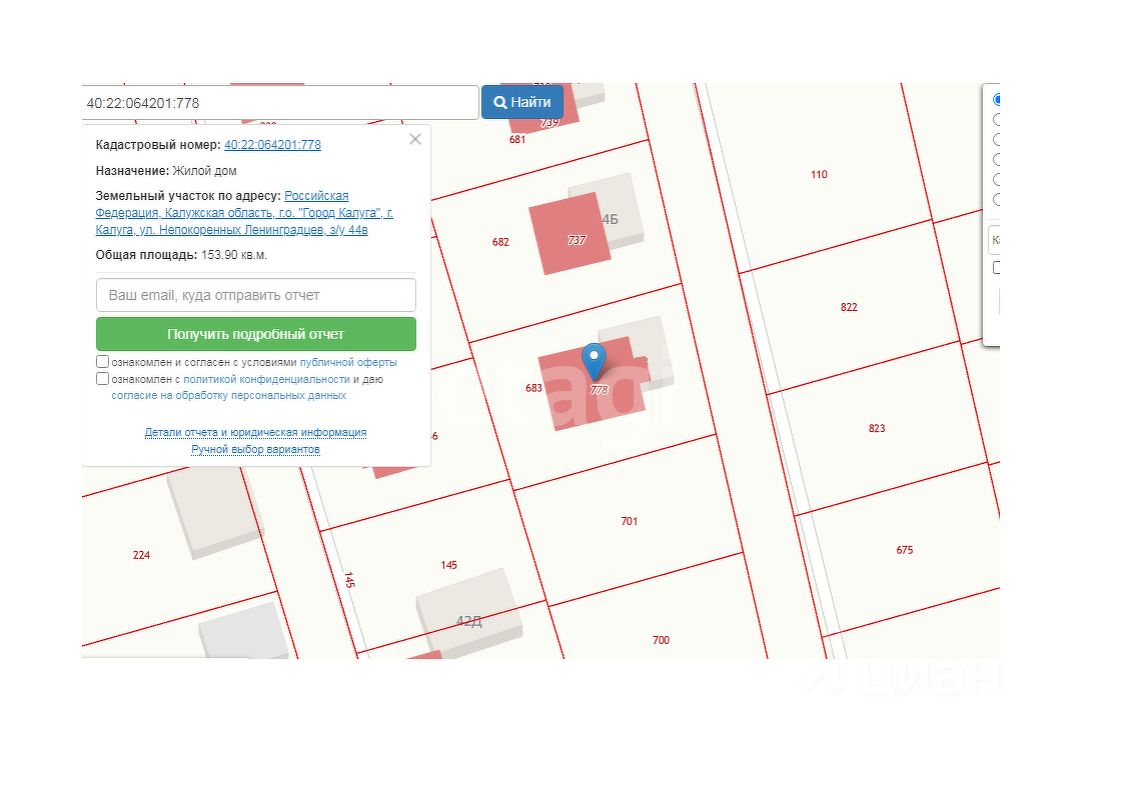Select the first radio option on right panel

[x=996, y=99]
